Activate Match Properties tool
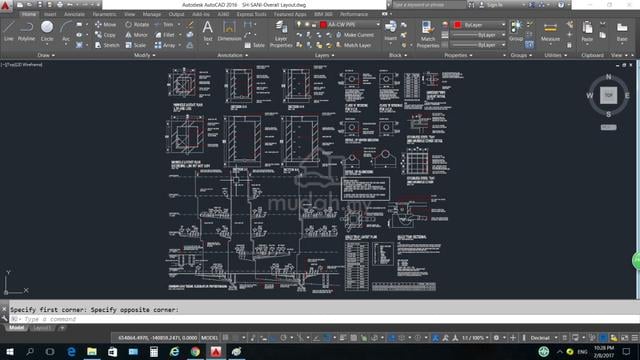The height and width of the screenshot is (360, 640). click(x=428, y=34)
